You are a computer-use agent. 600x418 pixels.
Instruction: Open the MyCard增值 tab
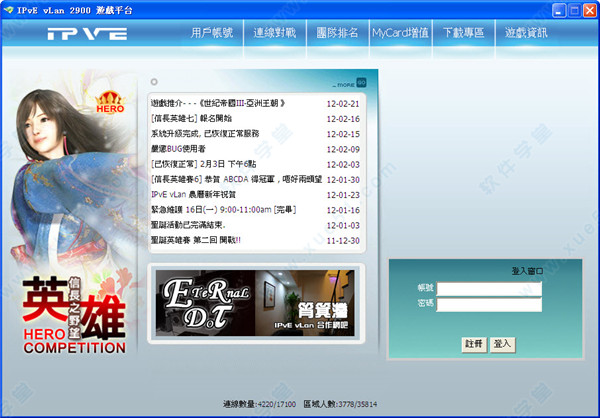(400, 33)
